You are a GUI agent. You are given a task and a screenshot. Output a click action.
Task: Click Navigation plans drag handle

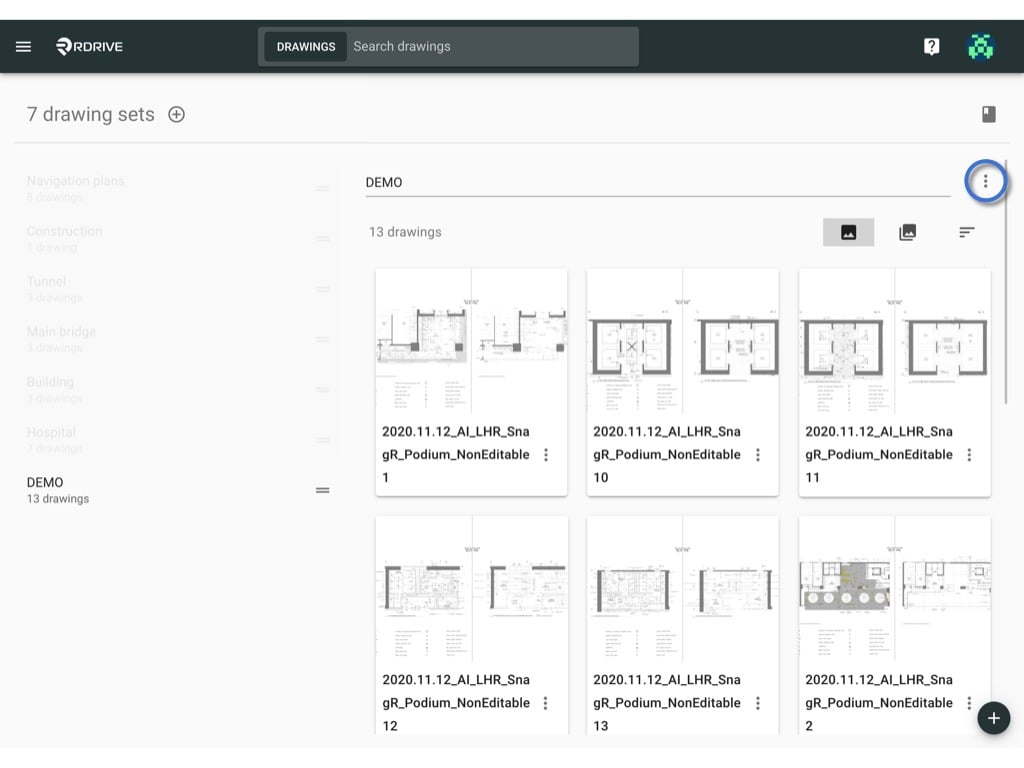pos(323,188)
